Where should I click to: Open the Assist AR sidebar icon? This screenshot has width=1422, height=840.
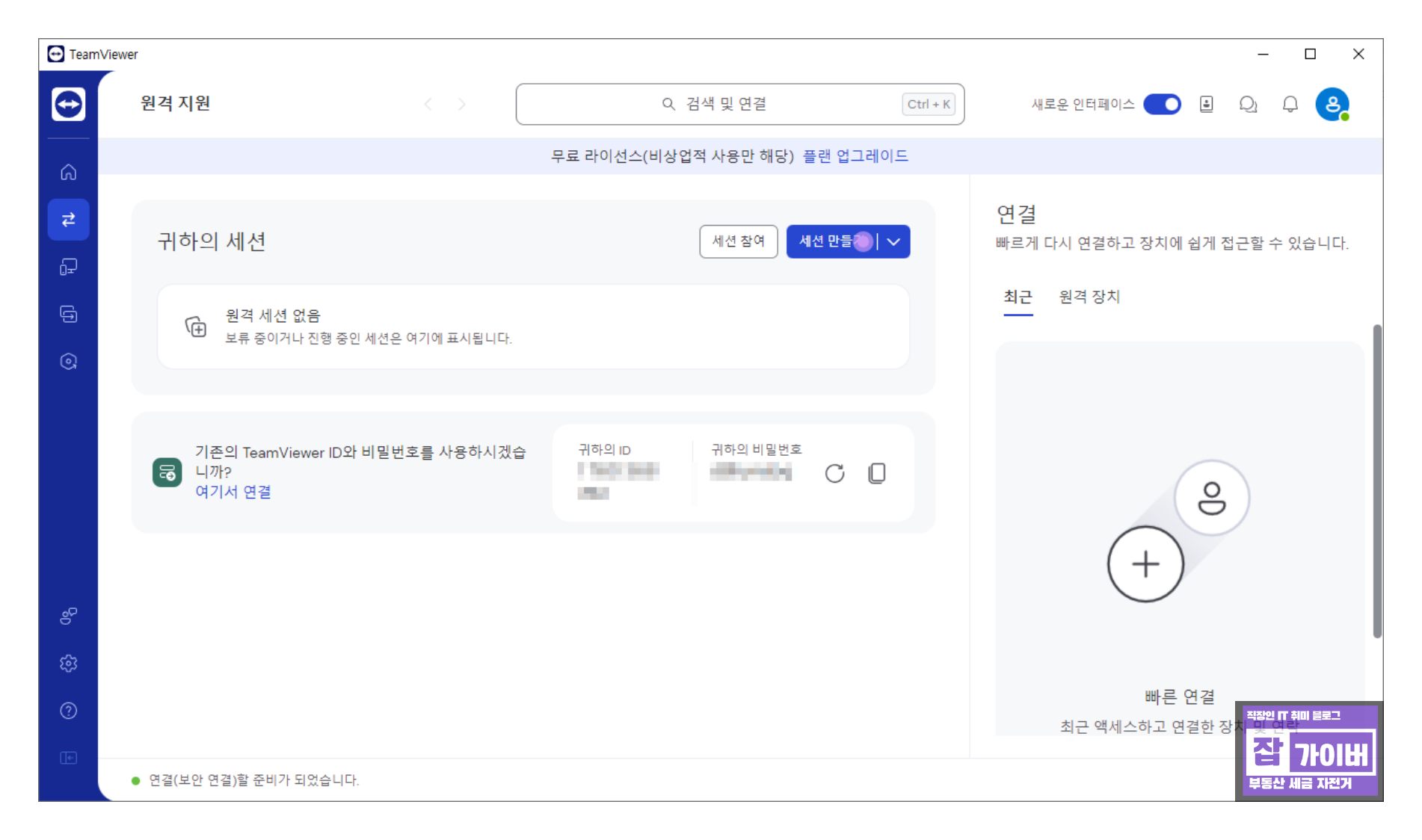click(x=68, y=362)
